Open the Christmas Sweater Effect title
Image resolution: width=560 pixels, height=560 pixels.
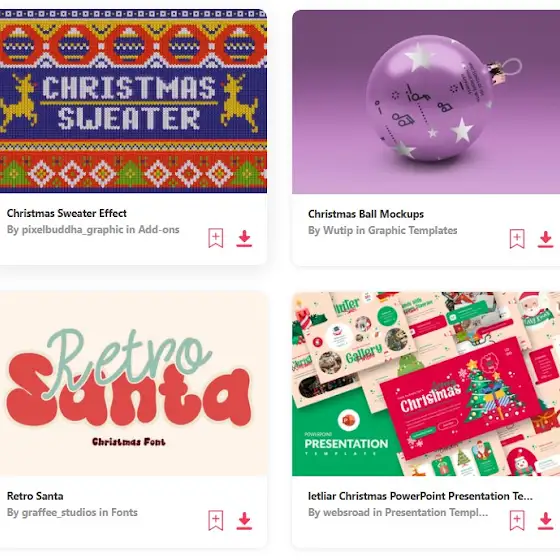point(67,213)
